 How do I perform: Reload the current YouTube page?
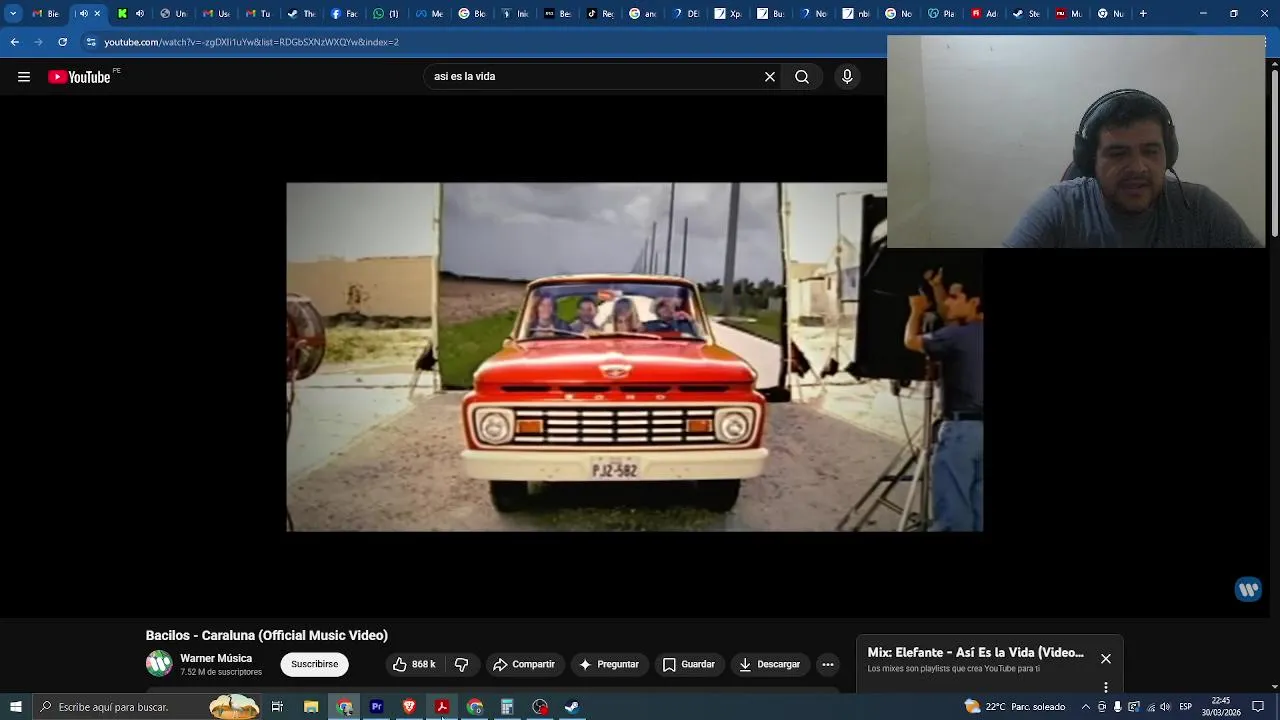click(x=62, y=42)
